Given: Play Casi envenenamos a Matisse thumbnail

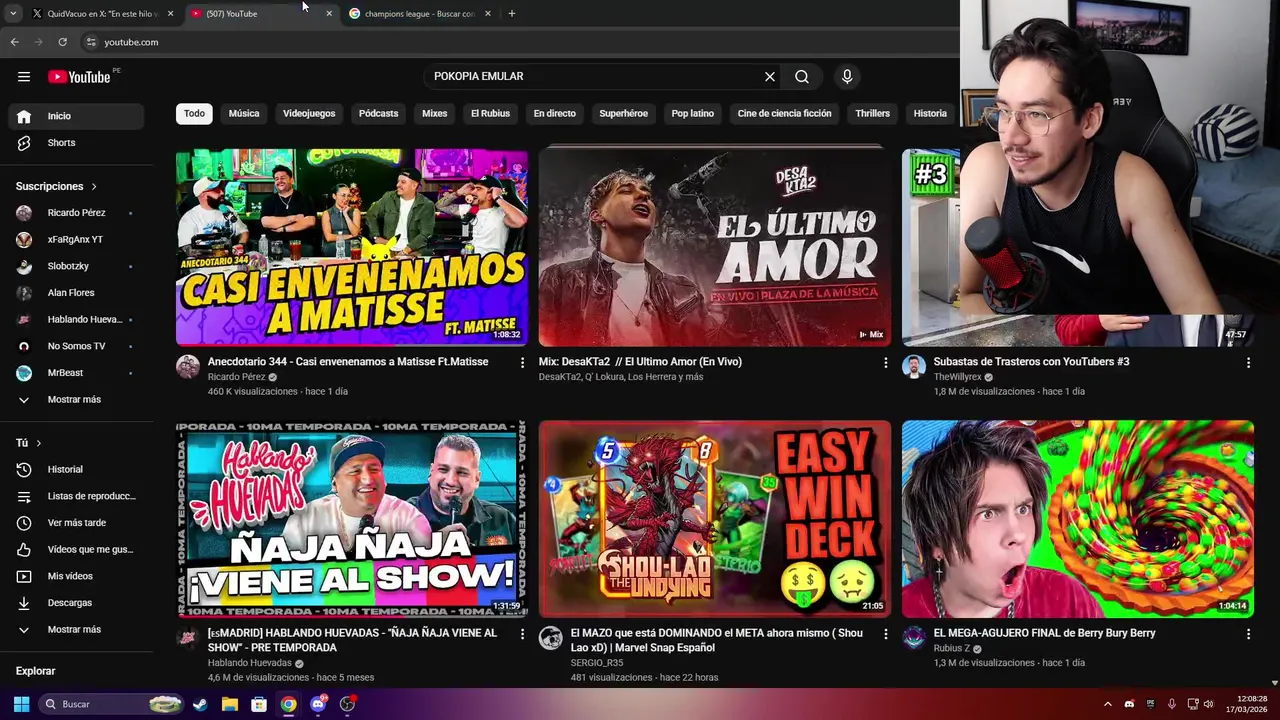Looking at the screenshot, I should (352, 247).
